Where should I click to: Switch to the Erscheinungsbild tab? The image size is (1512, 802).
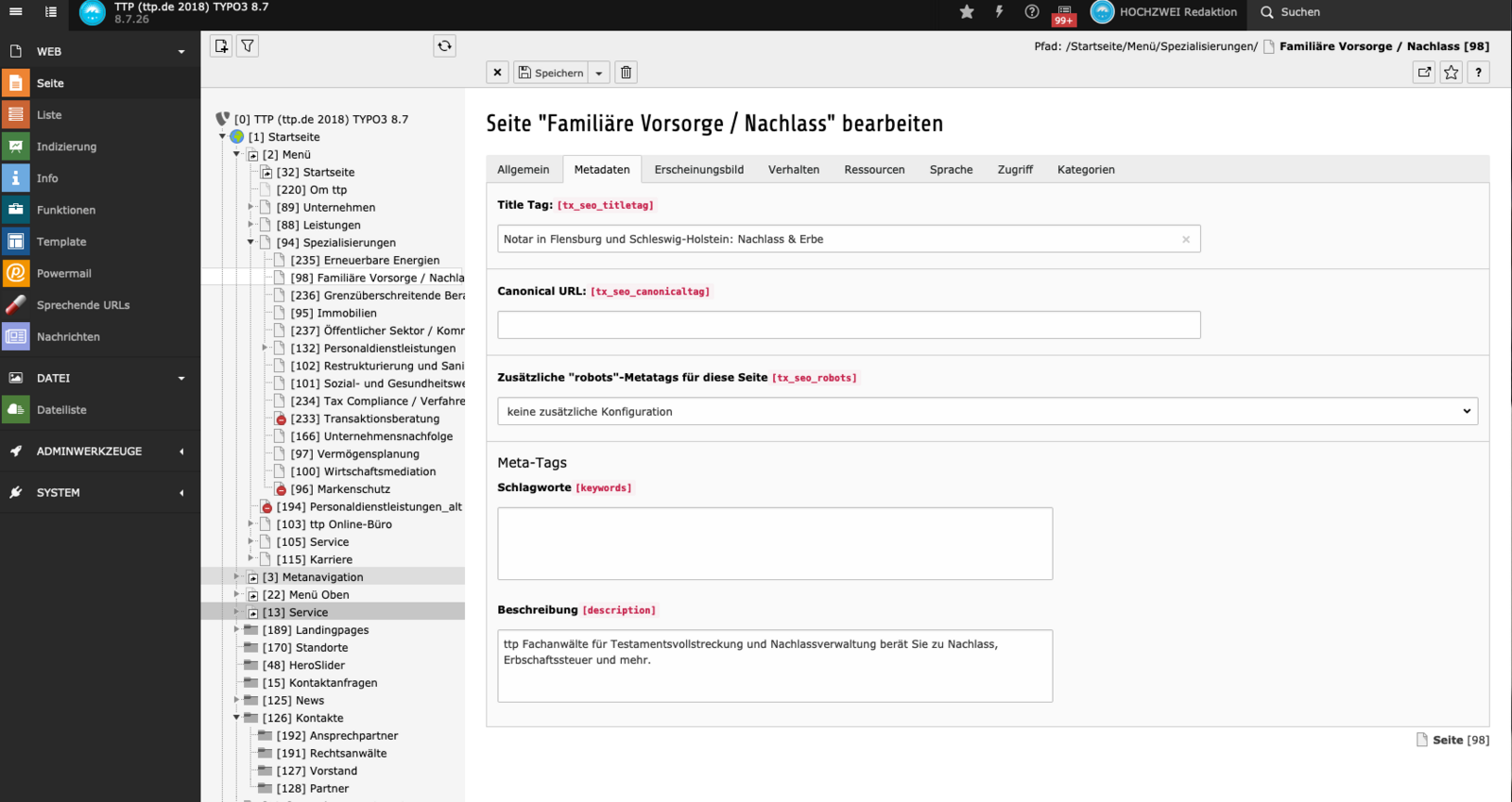[x=698, y=170]
